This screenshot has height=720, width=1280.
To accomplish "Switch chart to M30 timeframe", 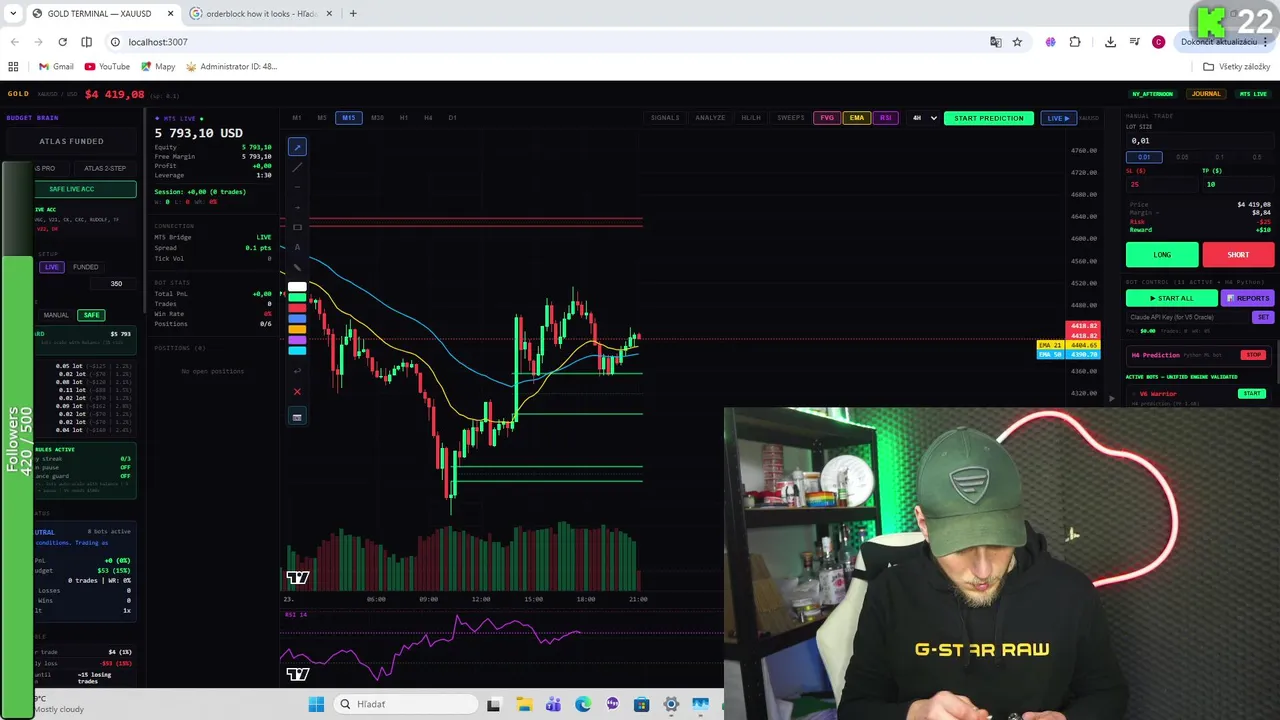I will [x=377, y=118].
